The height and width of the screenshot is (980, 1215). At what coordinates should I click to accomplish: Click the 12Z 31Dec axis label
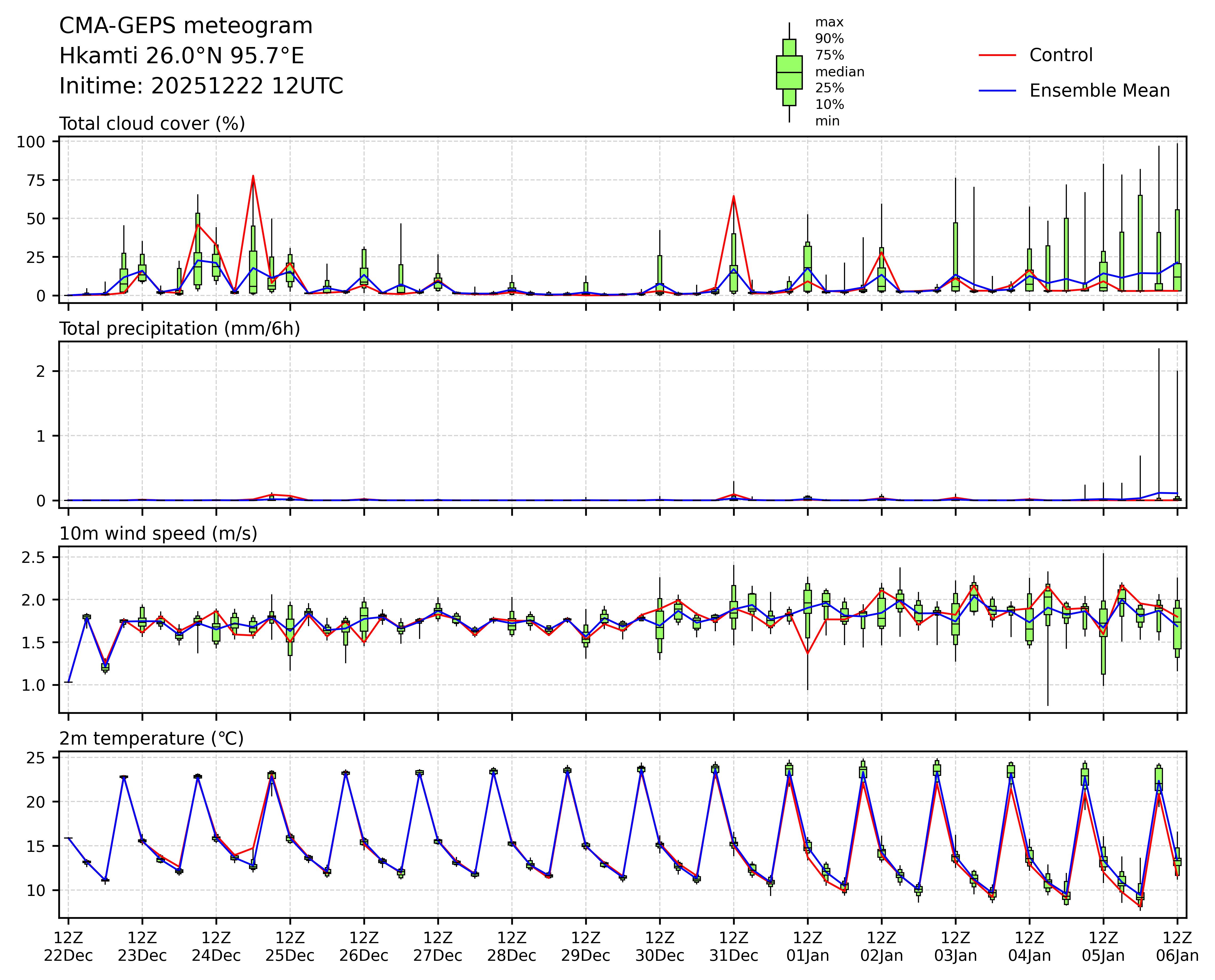pos(733,947)
